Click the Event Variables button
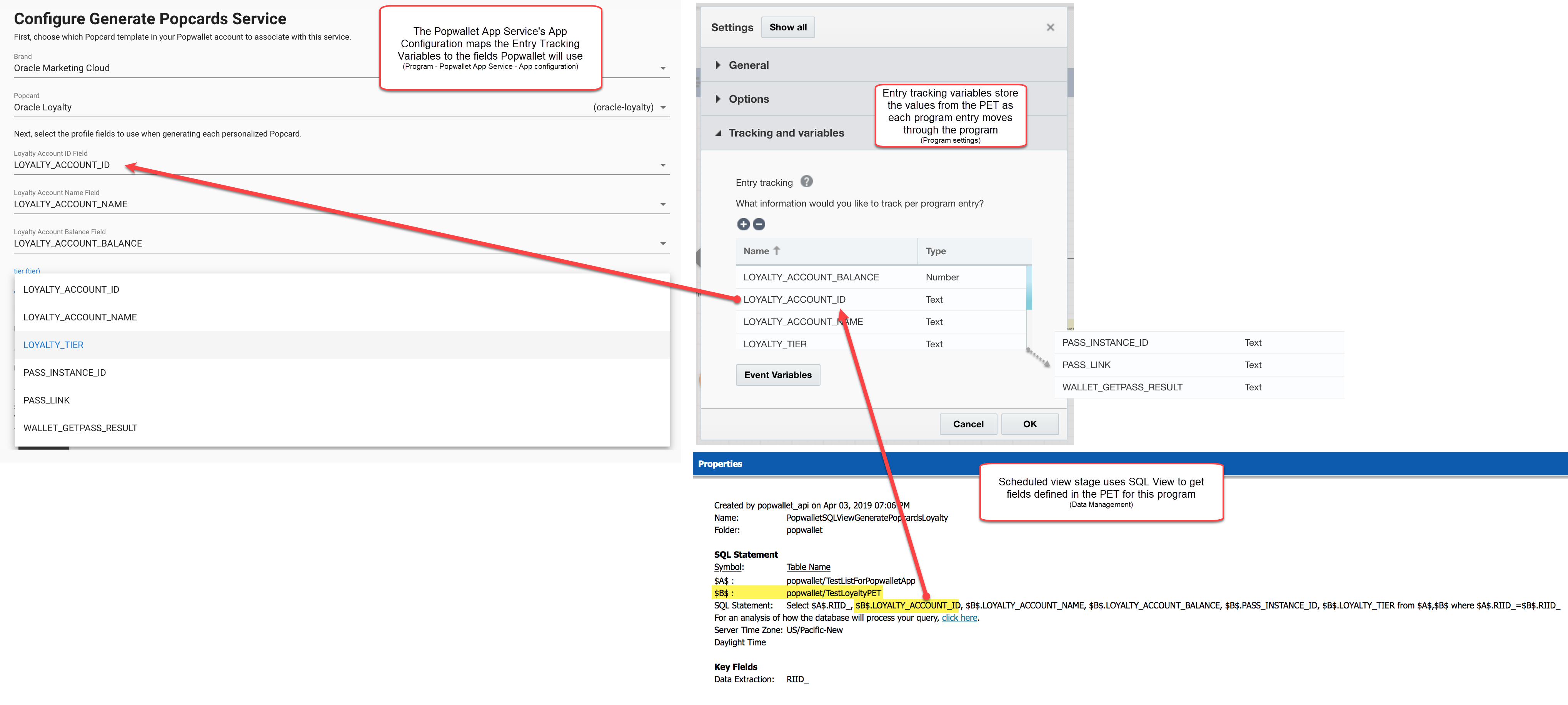 [x=777, y=375]
